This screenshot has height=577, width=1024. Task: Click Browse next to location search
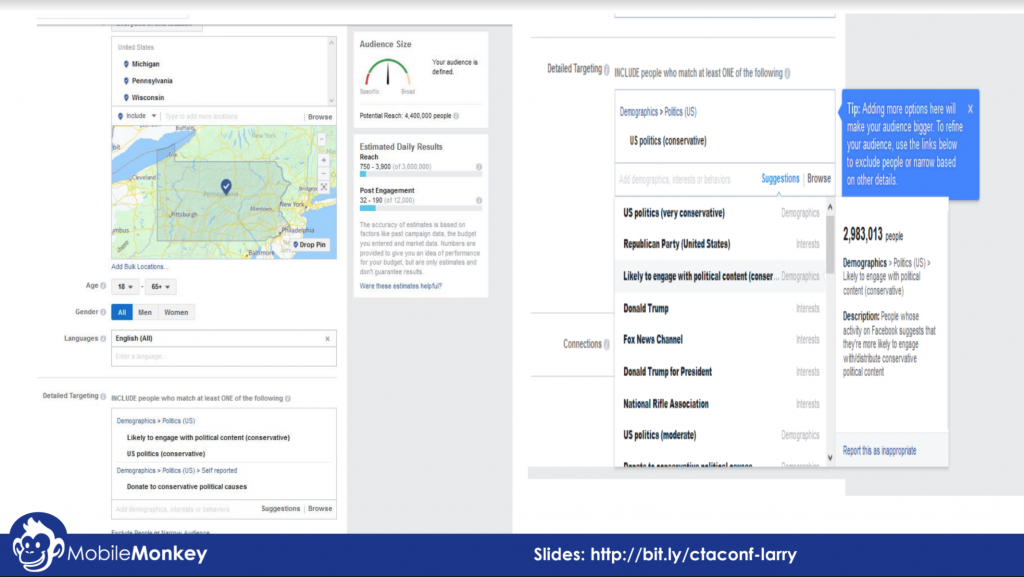pos(320,117)
